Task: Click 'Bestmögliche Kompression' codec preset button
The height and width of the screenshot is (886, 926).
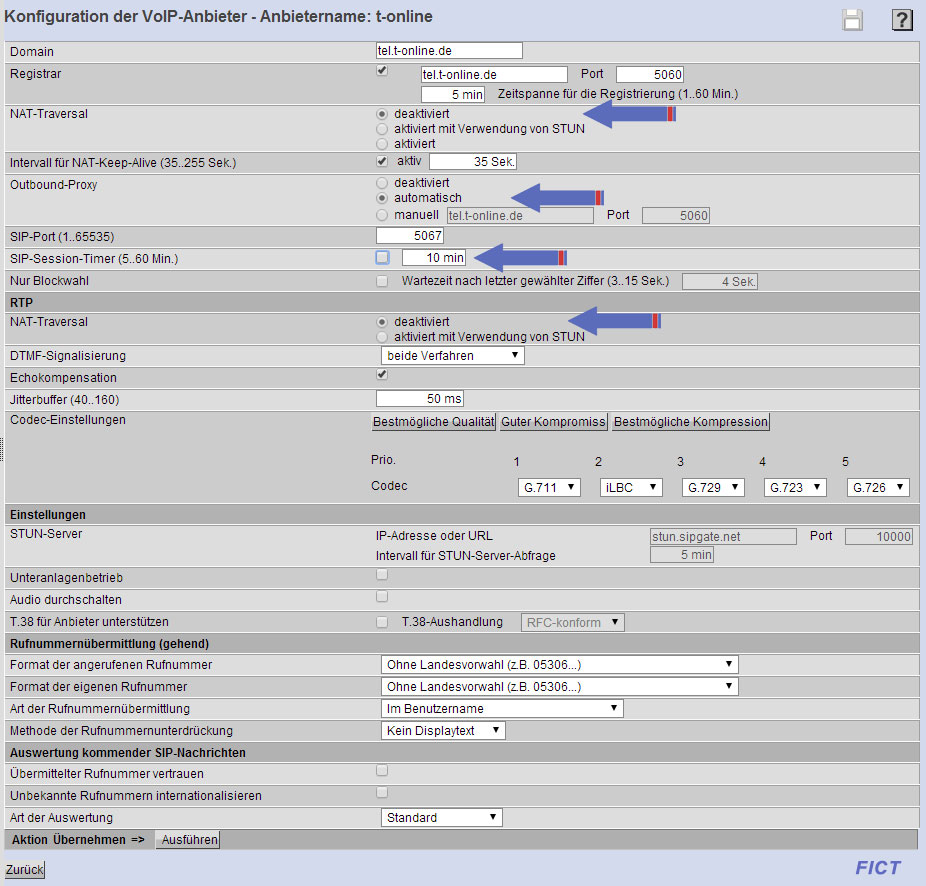Action: [x=690, y=422]
